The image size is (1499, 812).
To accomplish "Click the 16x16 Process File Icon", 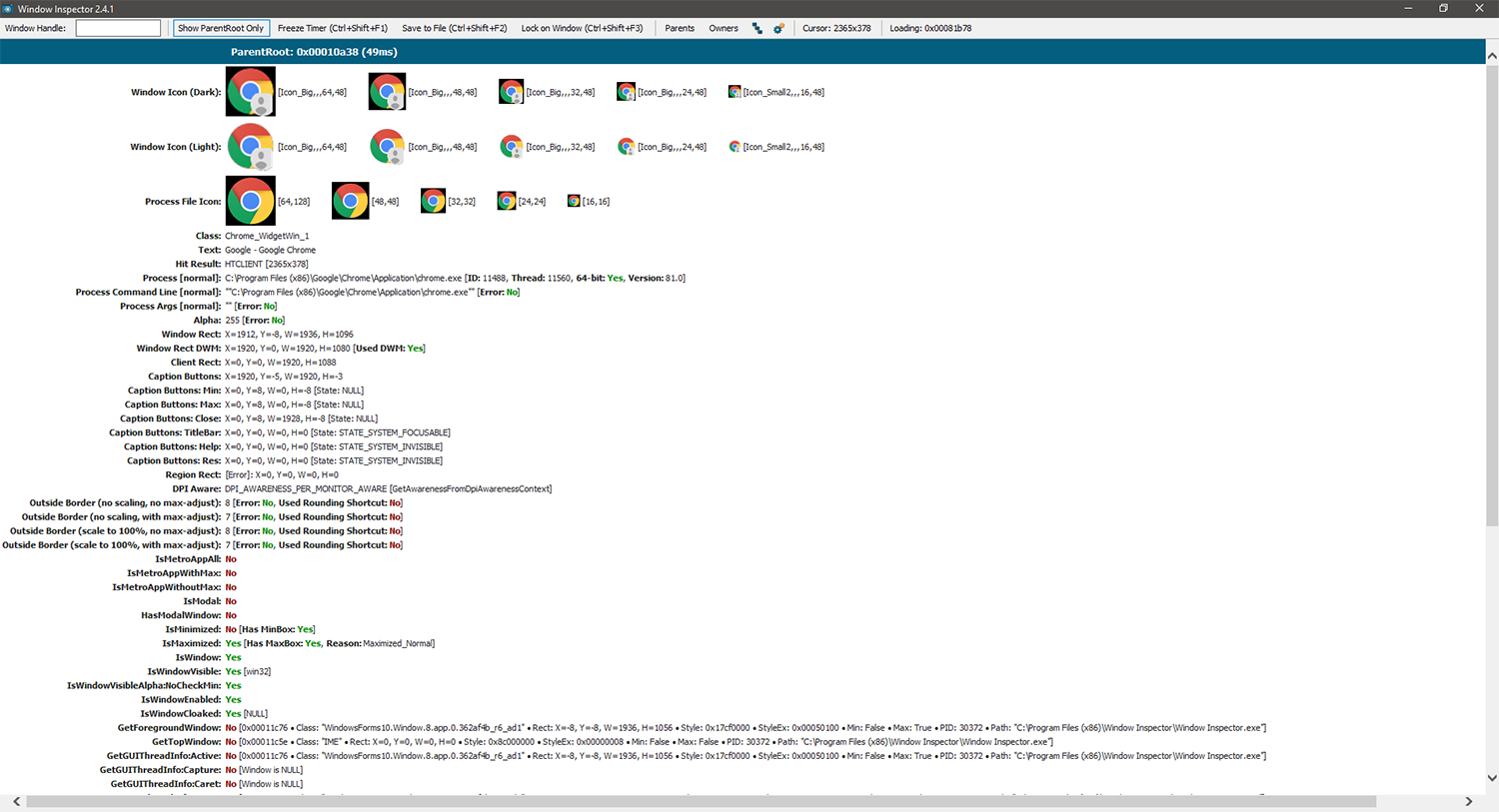I will tap(574, 201).
